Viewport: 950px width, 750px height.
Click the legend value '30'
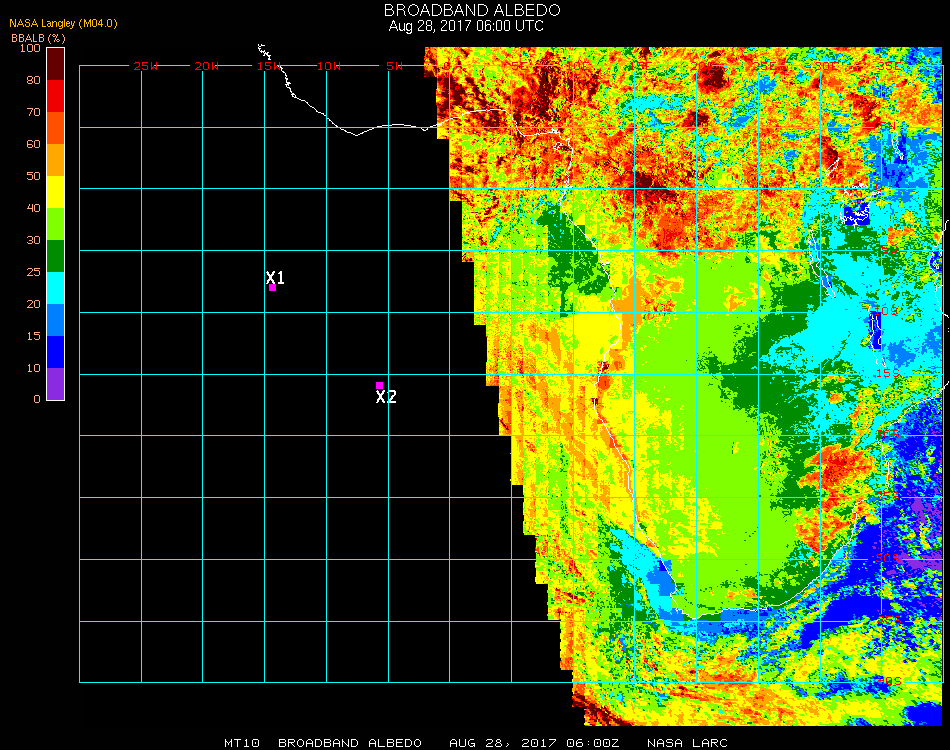click(x=33, y=241)
